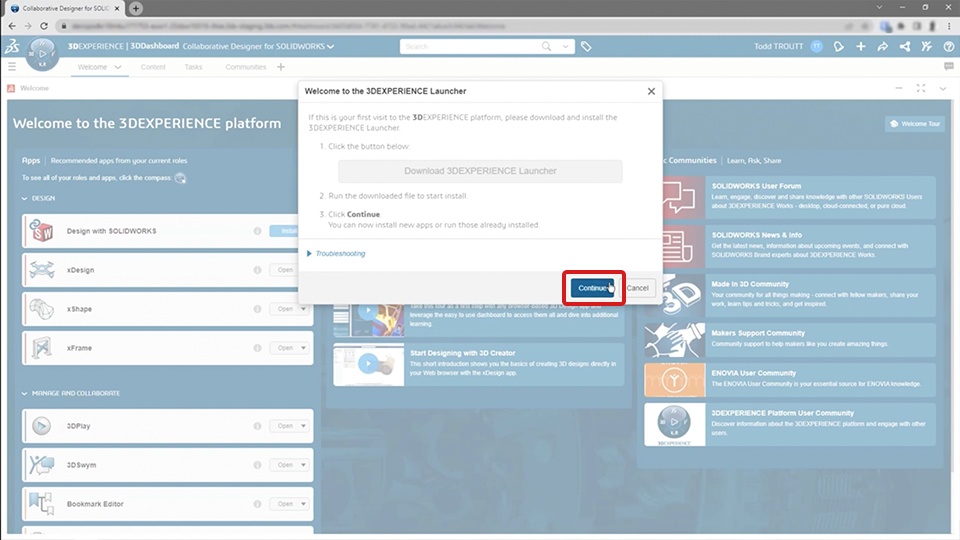The image size is (960, 540).
Task: Click the social network share icon
Action: coord(905,47)
